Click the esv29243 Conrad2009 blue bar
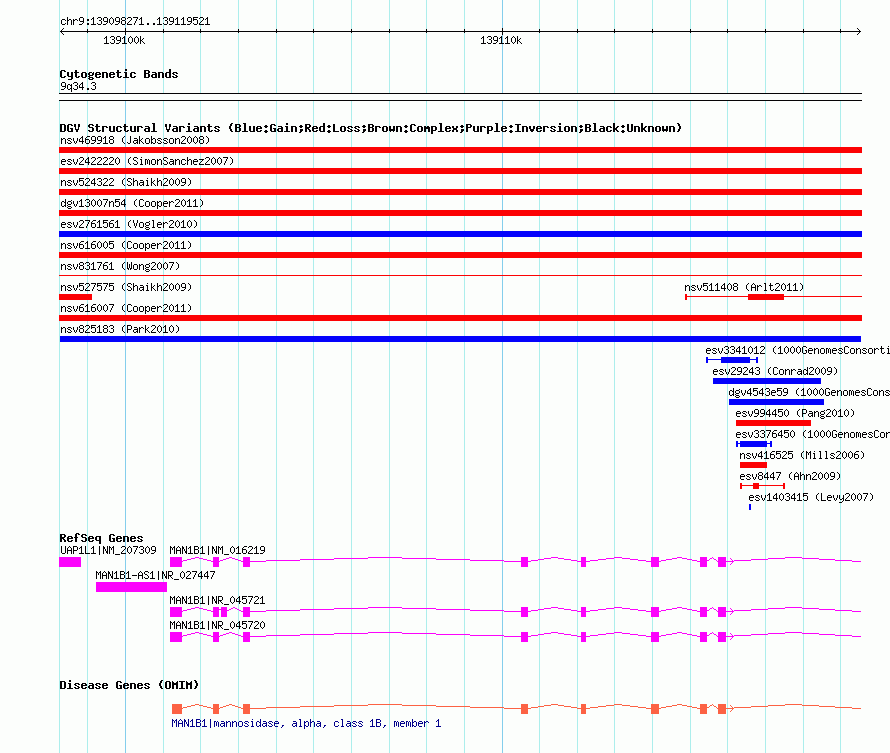 click(x=766, y=381)
